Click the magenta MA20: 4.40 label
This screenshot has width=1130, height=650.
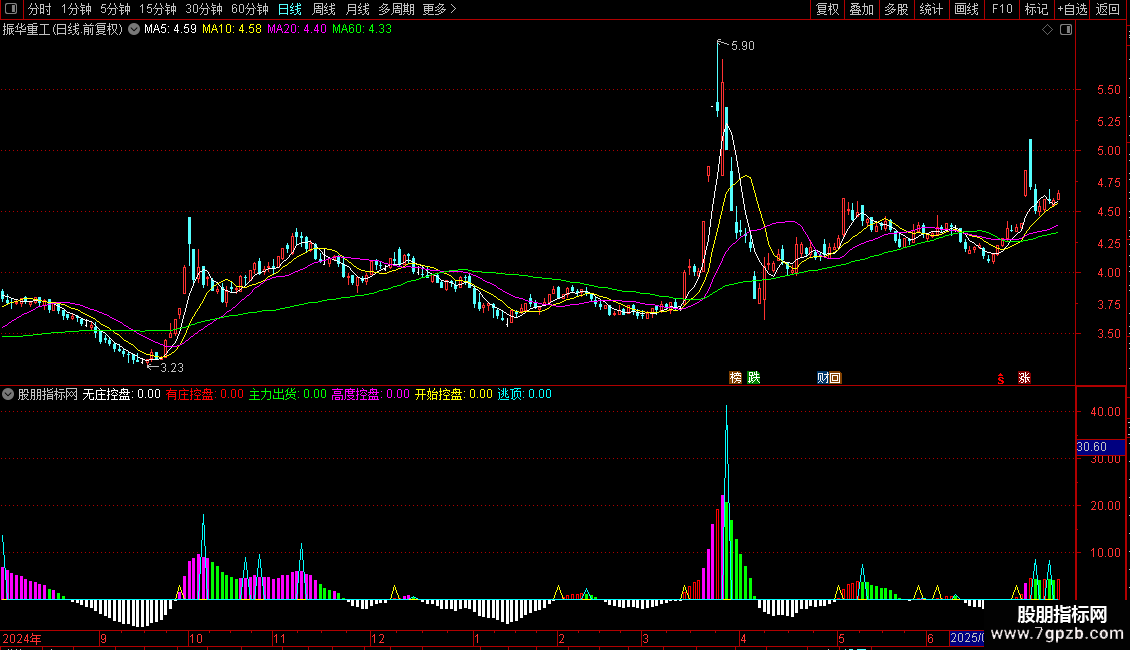pos(297,30)
